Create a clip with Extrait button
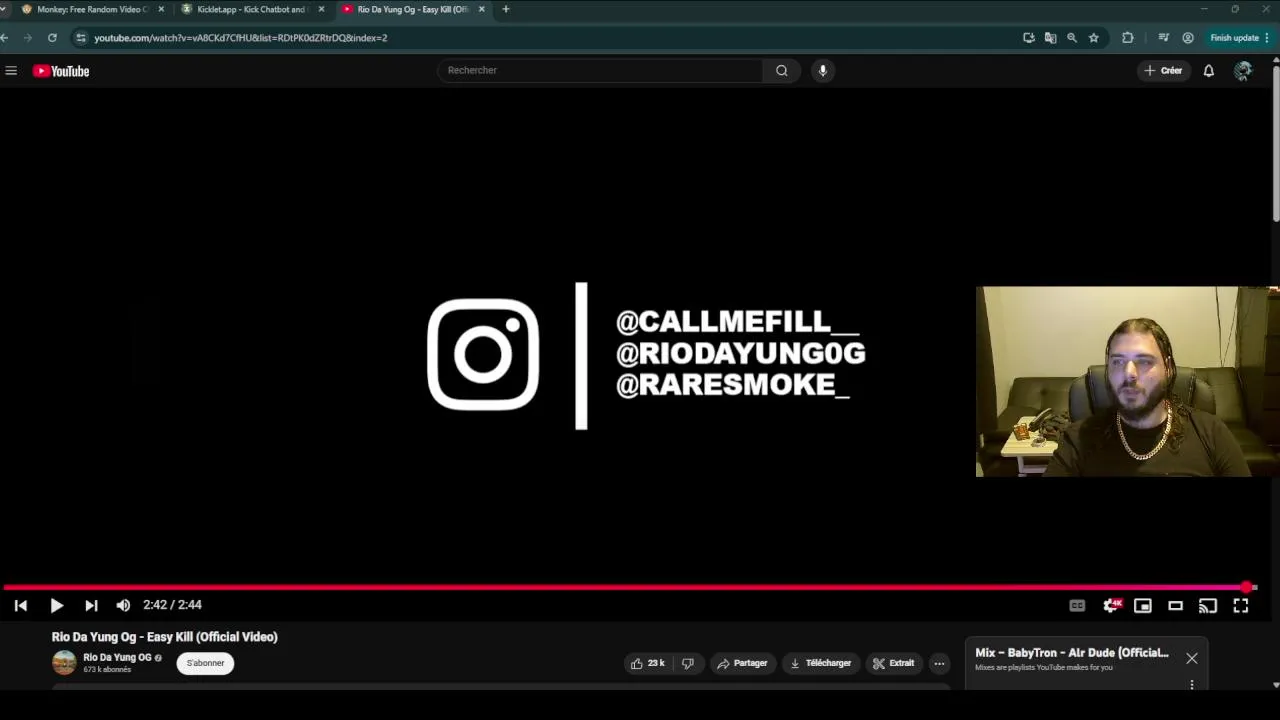1280x720 pixels. (x=893, y=663)
